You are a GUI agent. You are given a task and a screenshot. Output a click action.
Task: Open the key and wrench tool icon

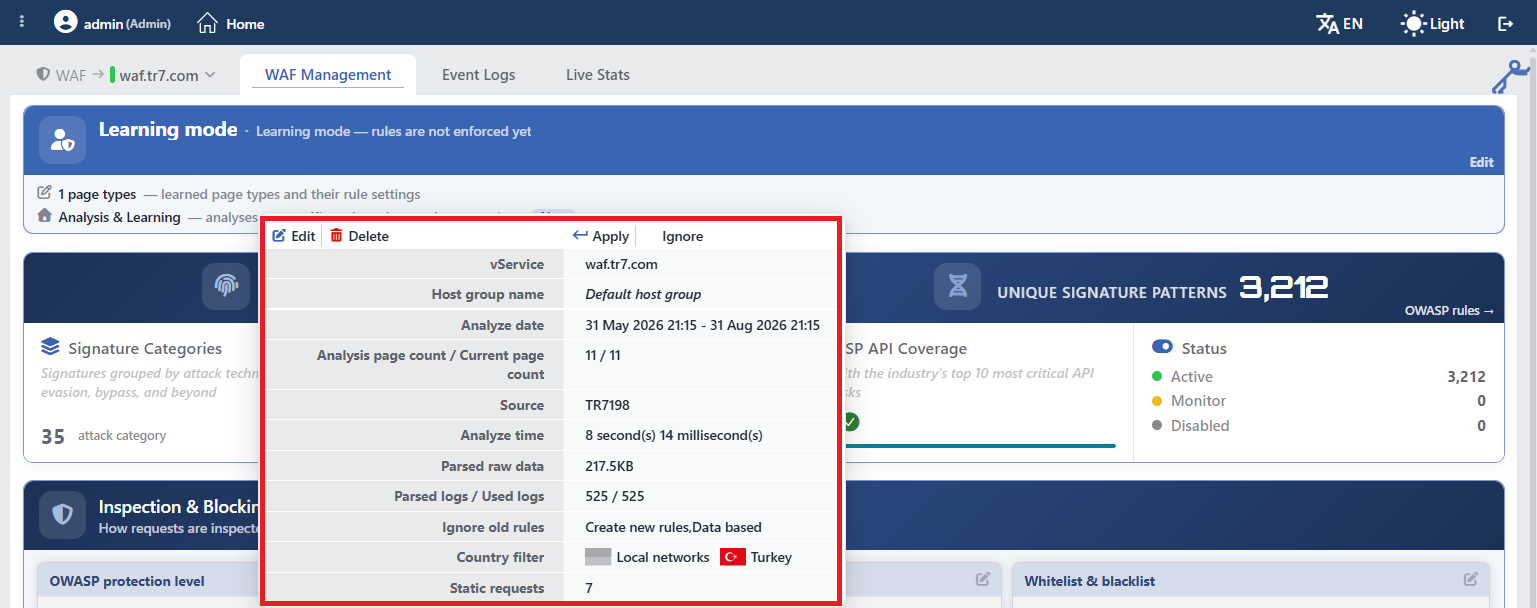pyautogui.click(x=1511, y=77)
